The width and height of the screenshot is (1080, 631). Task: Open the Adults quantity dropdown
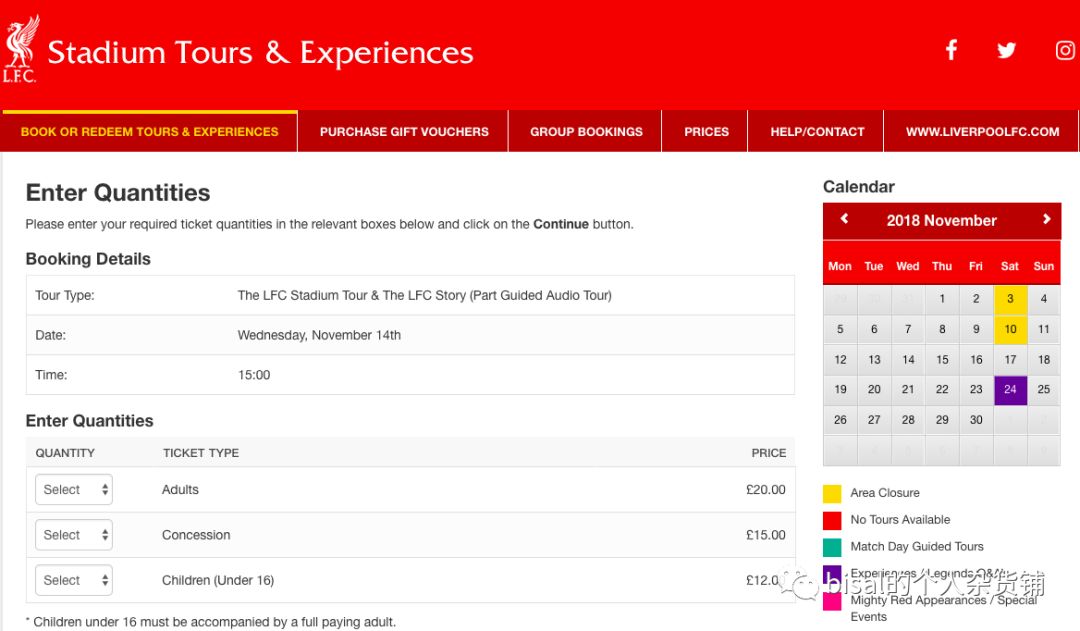point(74,489)
